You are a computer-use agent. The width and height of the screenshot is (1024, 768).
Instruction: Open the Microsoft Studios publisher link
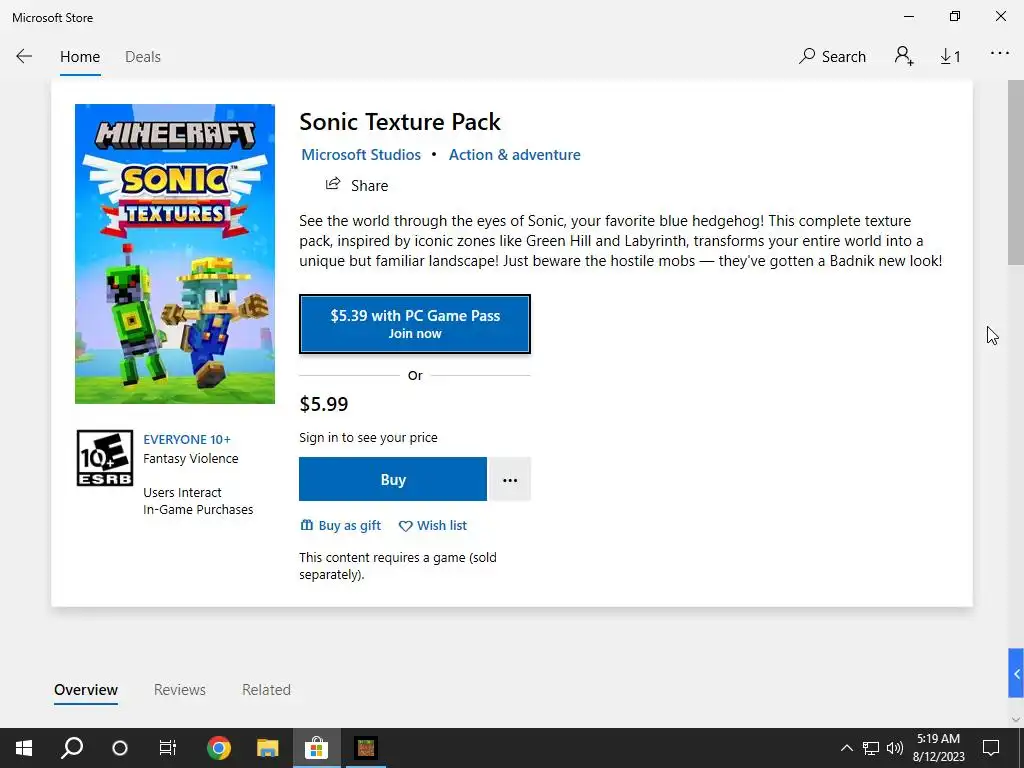pos(361,155)
